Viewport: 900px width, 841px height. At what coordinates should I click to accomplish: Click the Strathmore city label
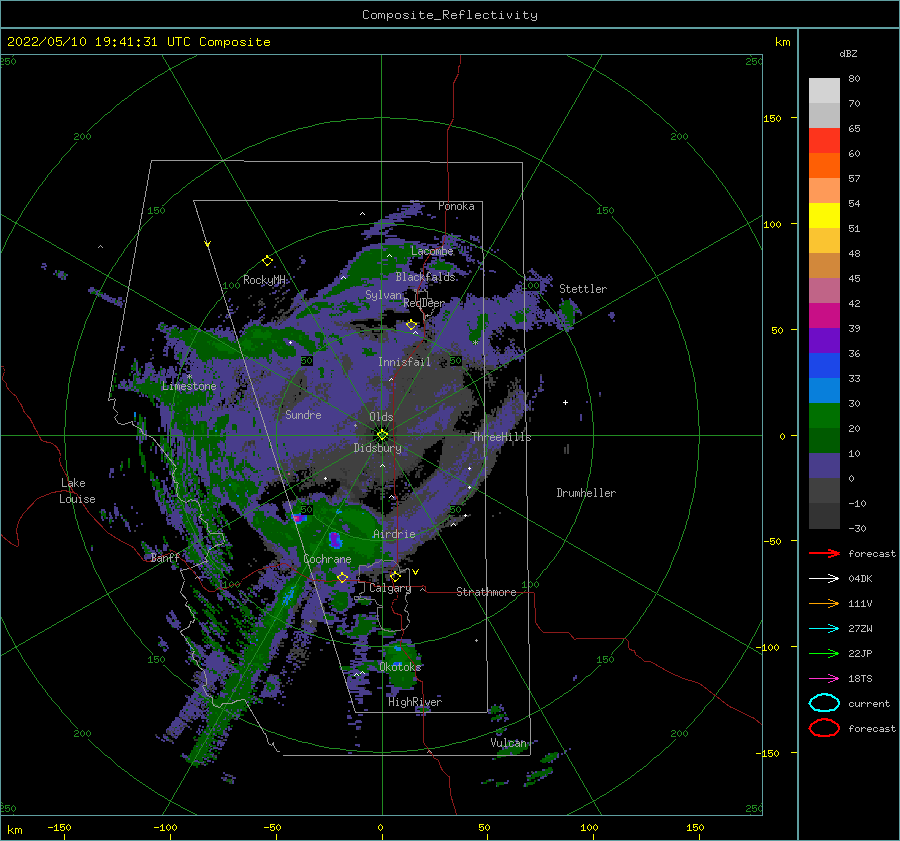coord(486,592)
